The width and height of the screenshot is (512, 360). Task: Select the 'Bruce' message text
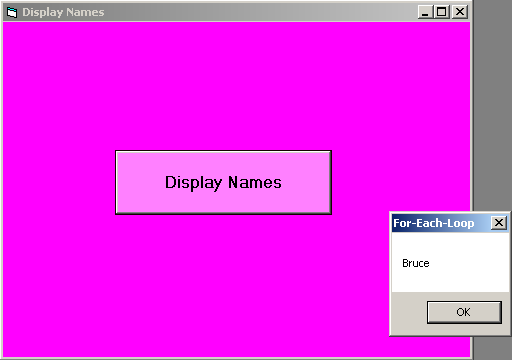coord(416,263)
